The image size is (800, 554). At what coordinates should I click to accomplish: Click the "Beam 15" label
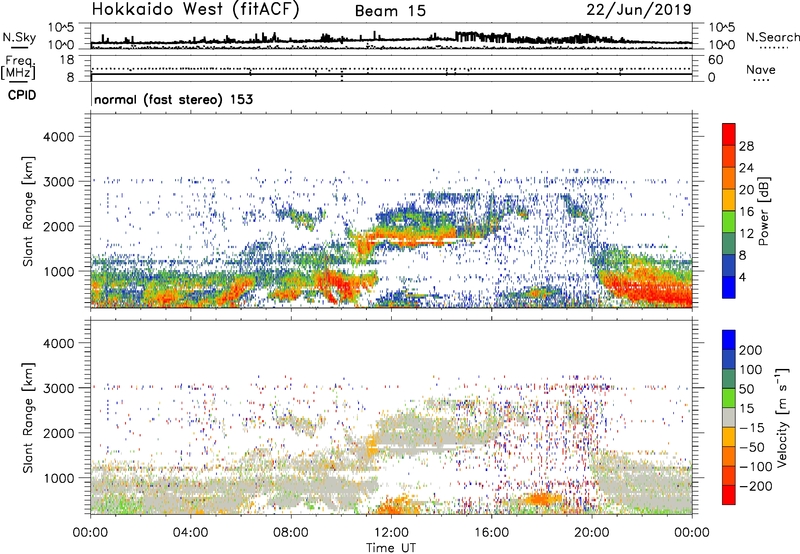coord(390,11)
